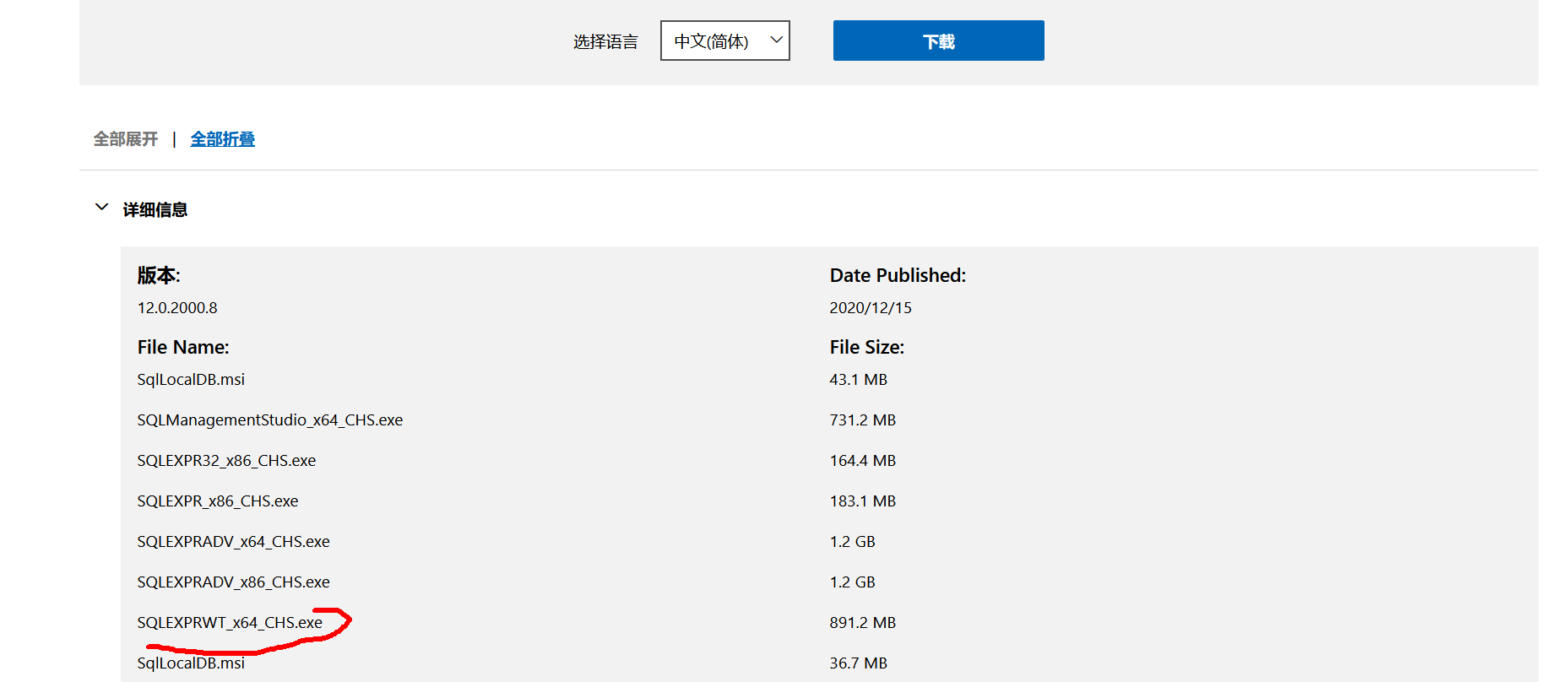Click the 全部折叠 collapse all link
1568x682 pixels.
[x=223, y=139]
